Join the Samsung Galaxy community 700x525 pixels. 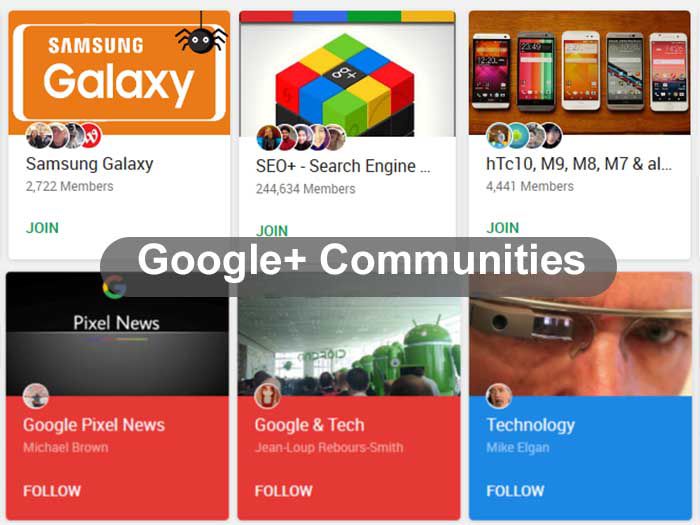(42, 228)
